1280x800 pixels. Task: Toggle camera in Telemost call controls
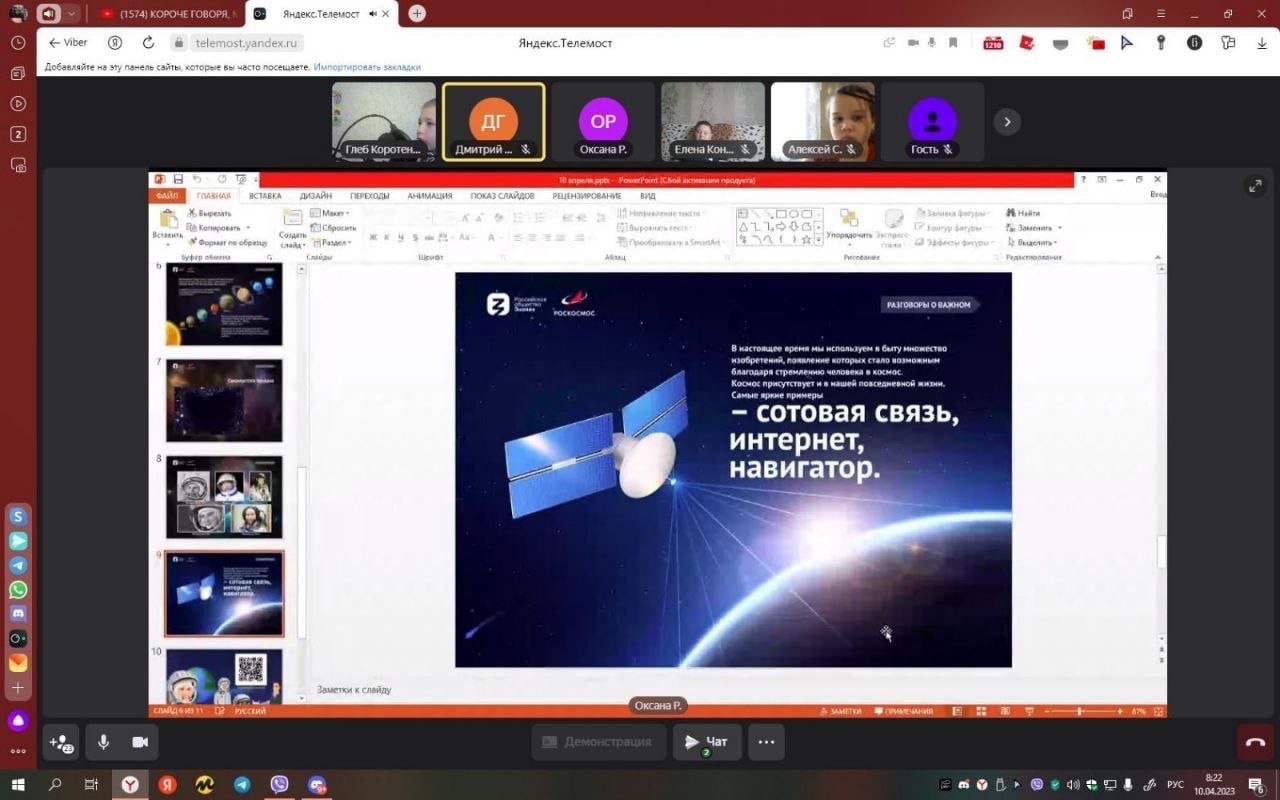click(139, 742)
